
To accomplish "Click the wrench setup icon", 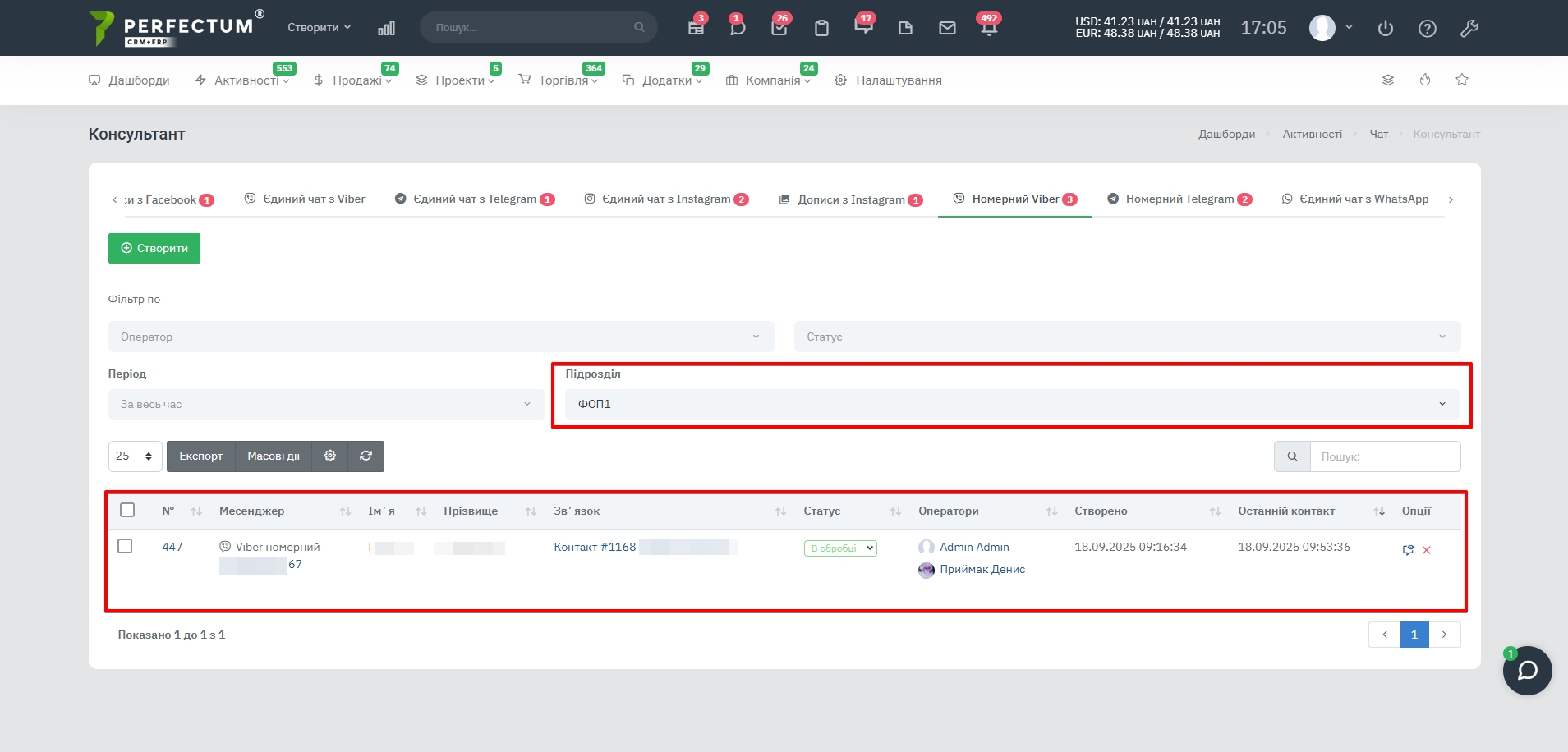I will point(1469,29).
